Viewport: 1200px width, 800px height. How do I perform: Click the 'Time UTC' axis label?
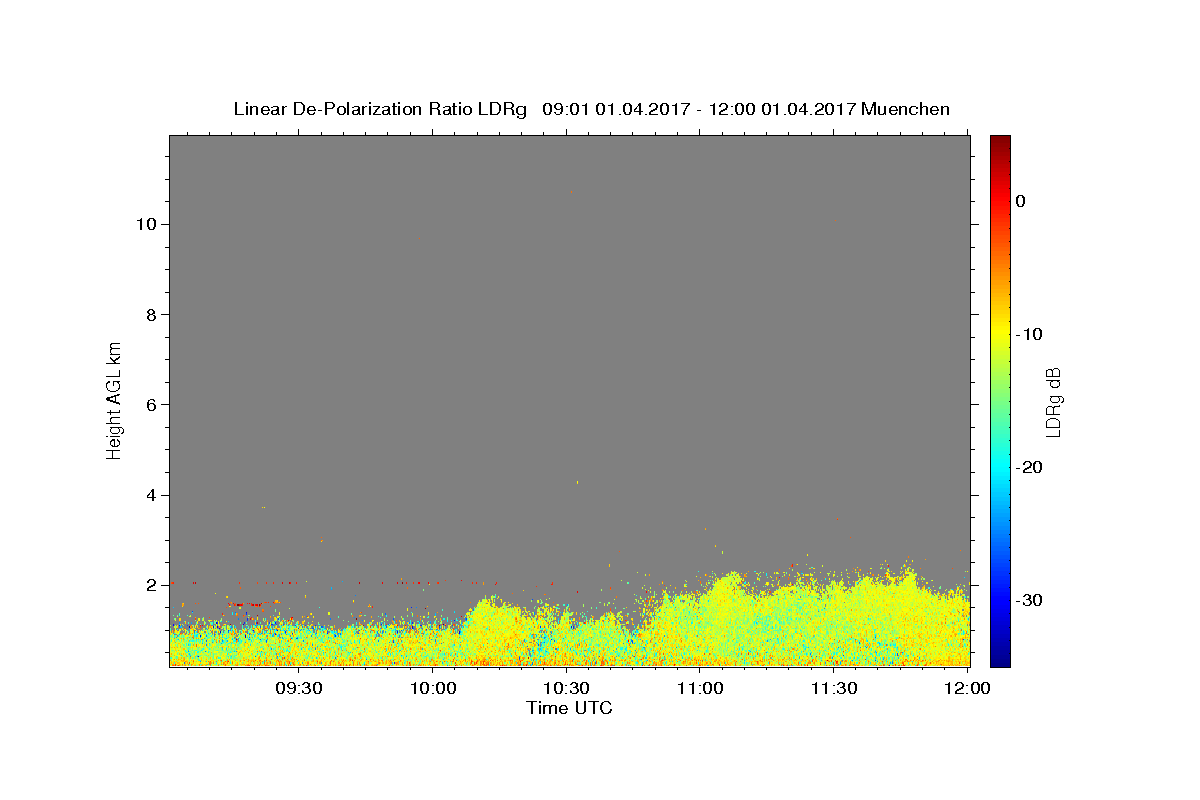point(569,708)
